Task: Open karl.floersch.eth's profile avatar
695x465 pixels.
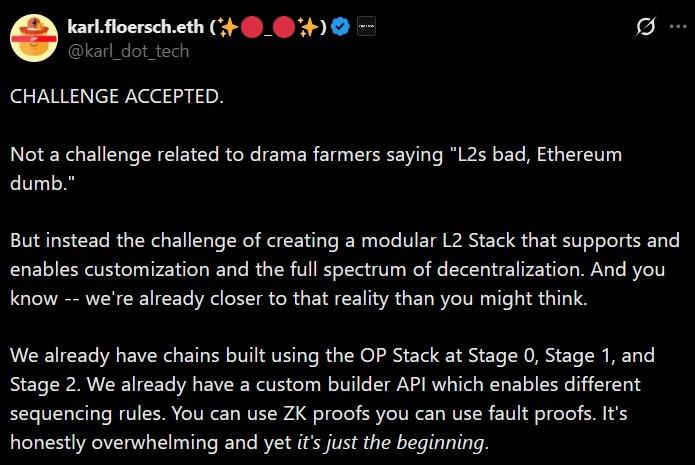Action: pyautogui.click(x=32, y=36)
